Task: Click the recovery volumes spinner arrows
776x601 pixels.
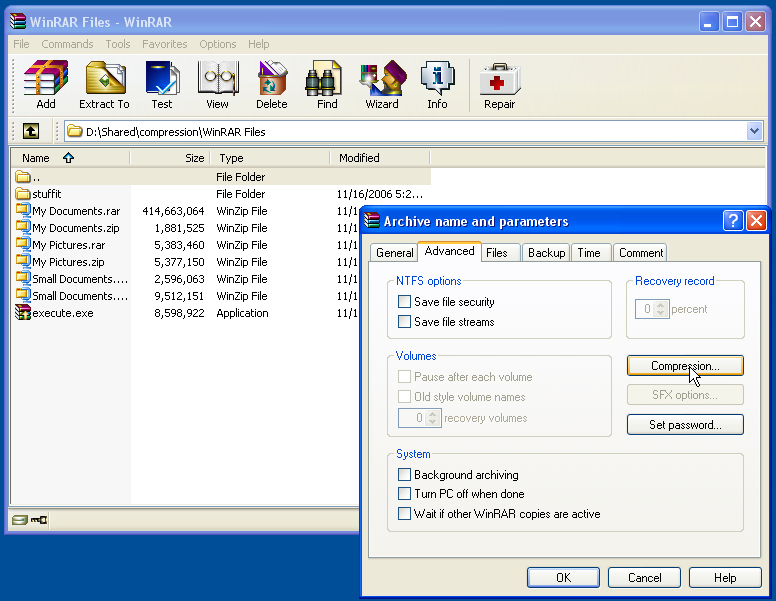Action: [433, 418]
